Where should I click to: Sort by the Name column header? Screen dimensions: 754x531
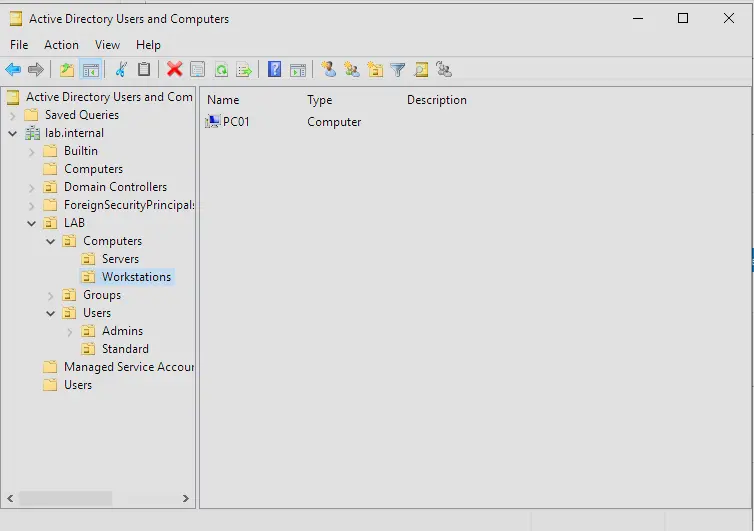coord(223,100)
